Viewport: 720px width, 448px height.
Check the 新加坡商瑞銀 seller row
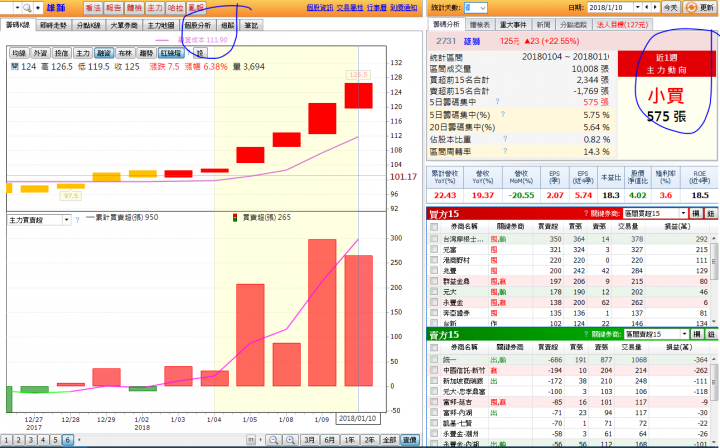(x=434, y=381)
